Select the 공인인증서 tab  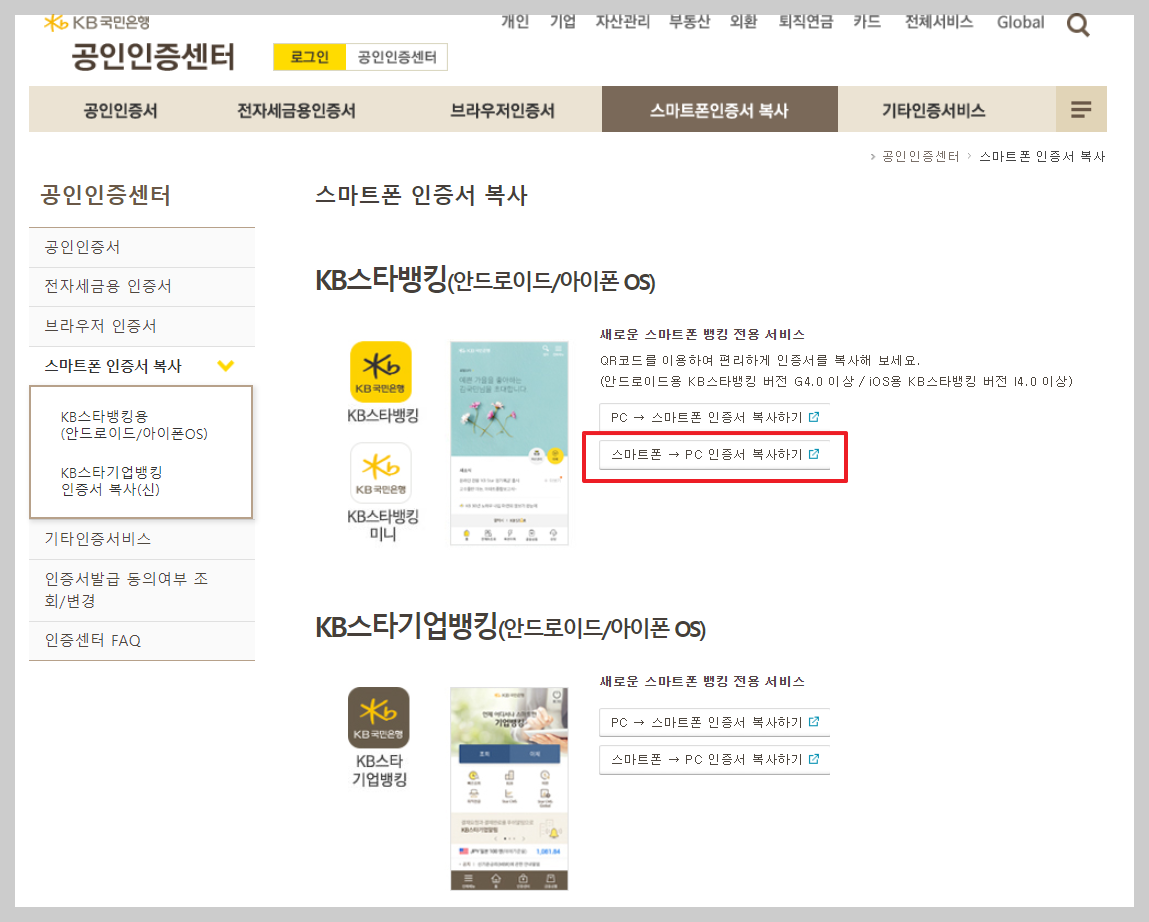click(x=120, y=110)
